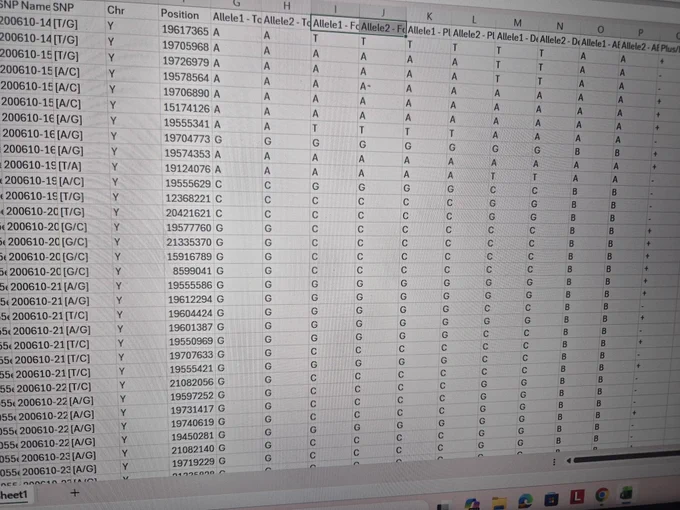The height and width of the screenshot is (510, 680).
Task: Select the cell with position 21335370
Action: [x=190, y=242]
